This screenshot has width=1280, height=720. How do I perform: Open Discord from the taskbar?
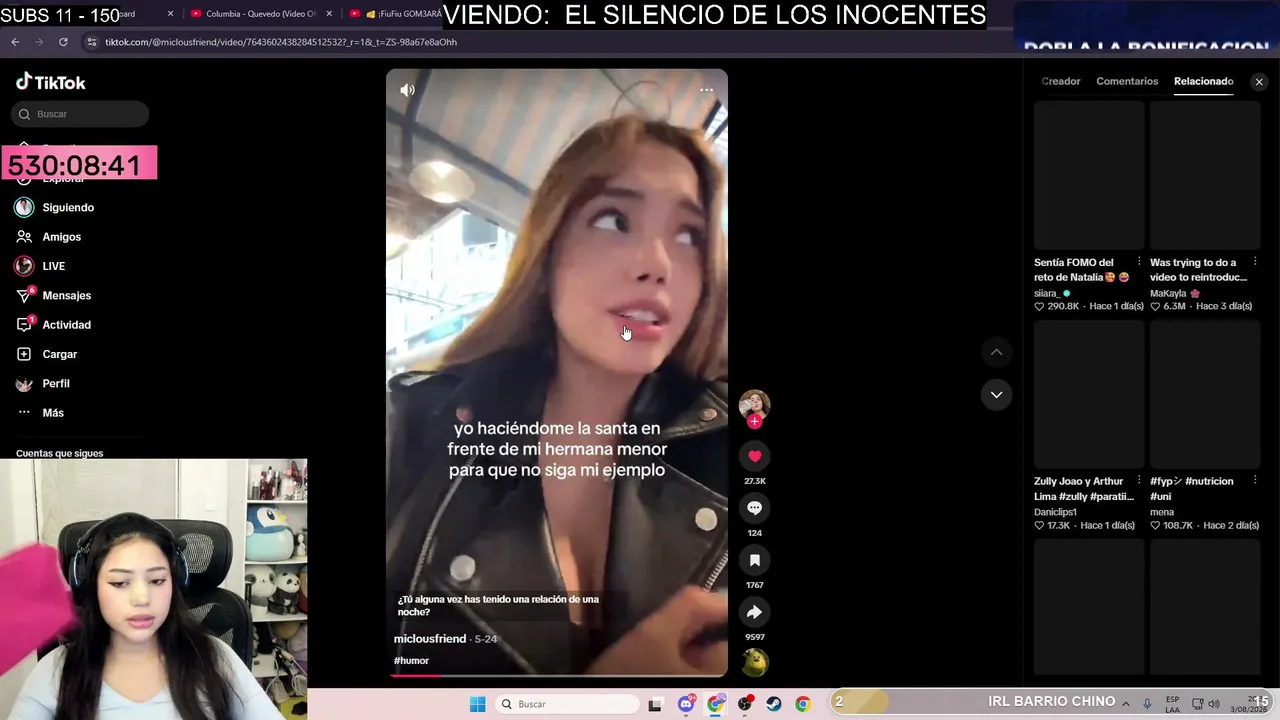tap(686, 704)
